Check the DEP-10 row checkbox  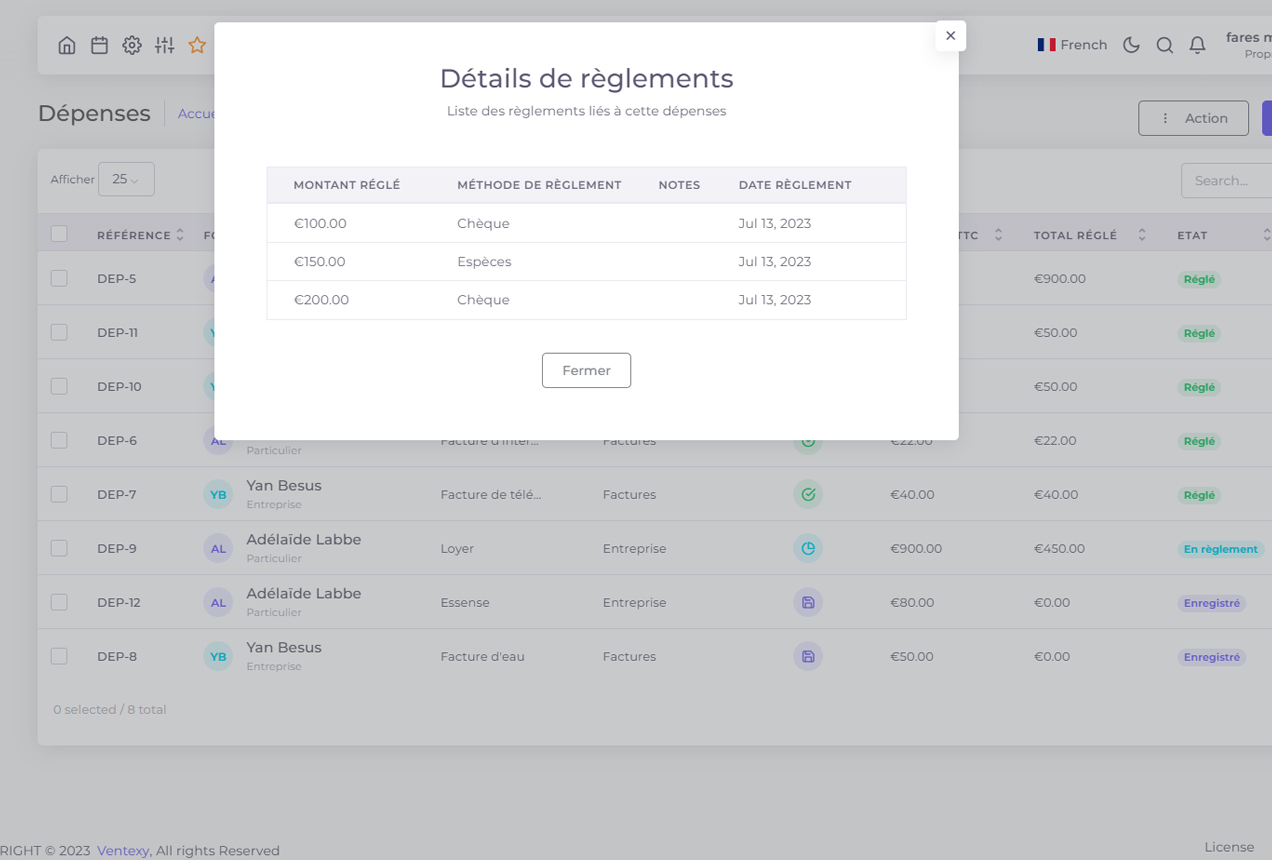(59, 386)
